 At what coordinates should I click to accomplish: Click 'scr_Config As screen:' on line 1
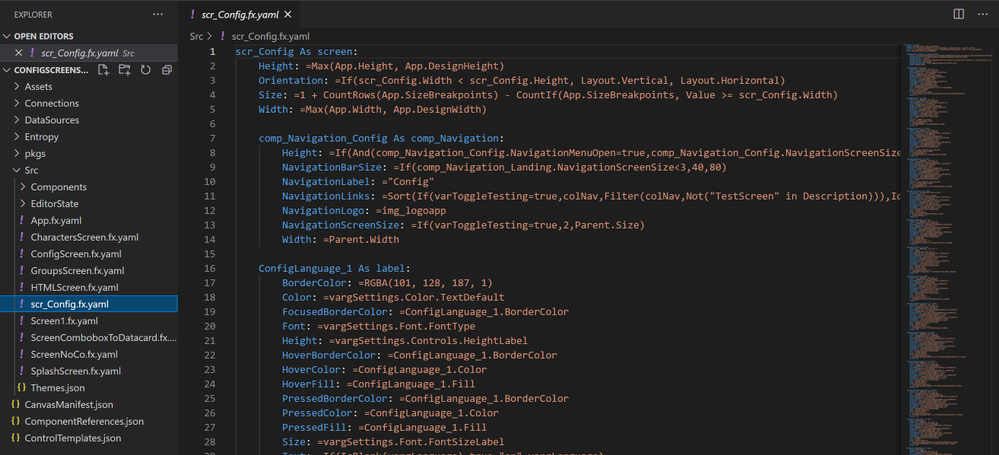point(297,51)
